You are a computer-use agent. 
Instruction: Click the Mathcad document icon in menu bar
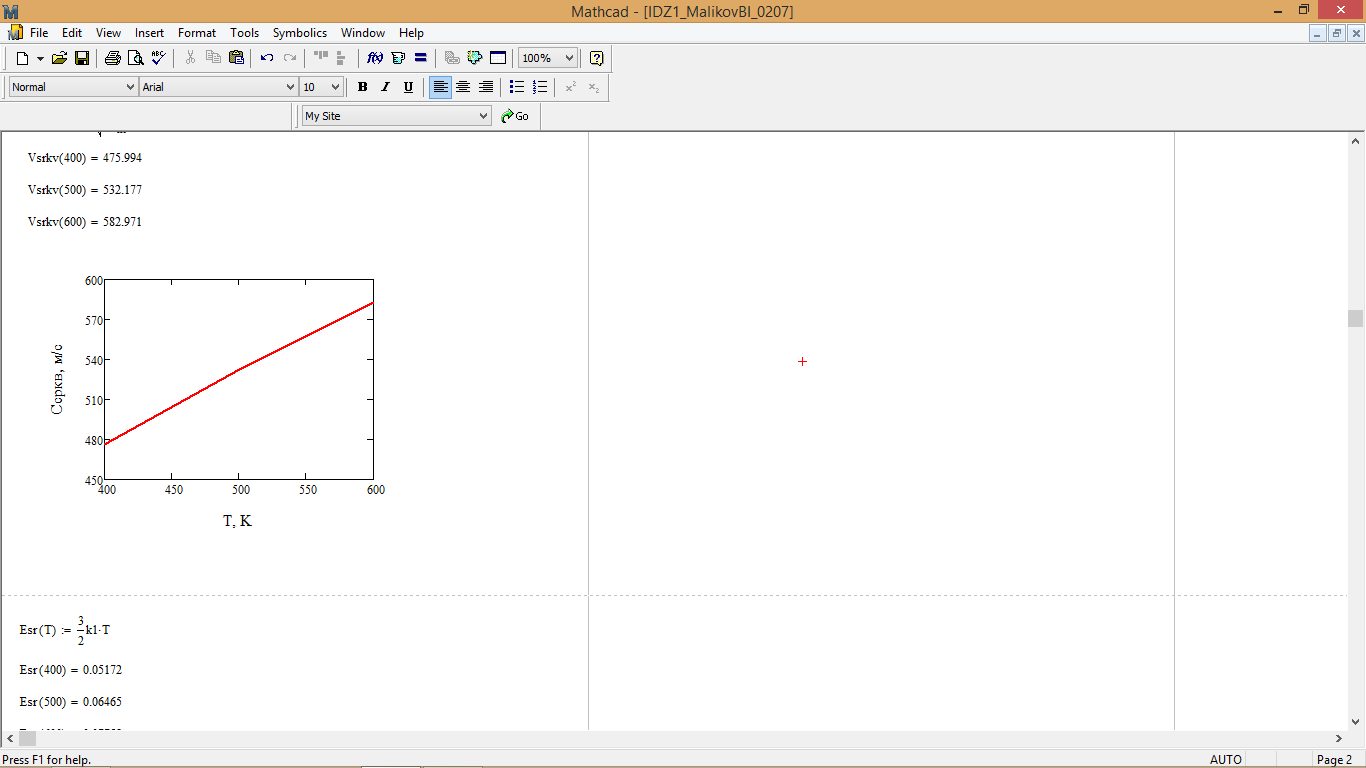tap(15, 33)
